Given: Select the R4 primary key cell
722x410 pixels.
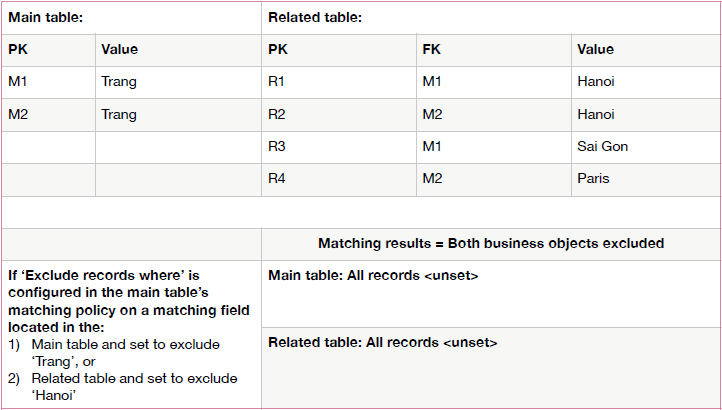Looking at the screenshot, I should (278, 178).
